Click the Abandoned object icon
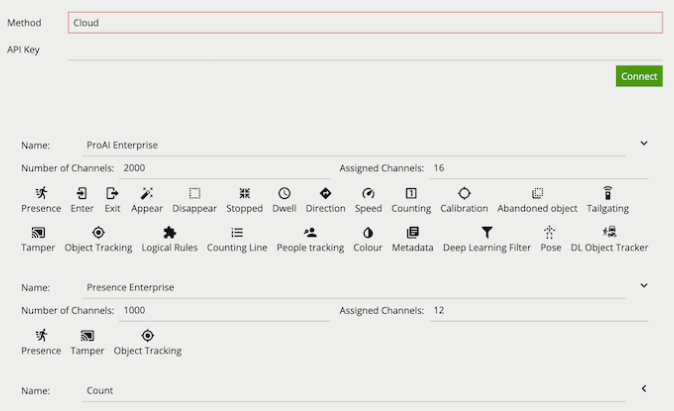Screen dimensions: 674x411 (537, 193)
